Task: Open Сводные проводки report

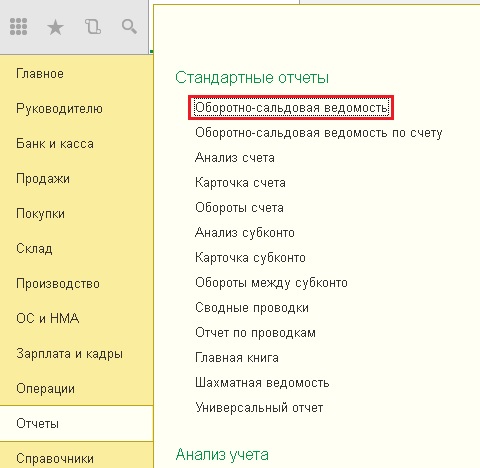Action: coord(252,308)
